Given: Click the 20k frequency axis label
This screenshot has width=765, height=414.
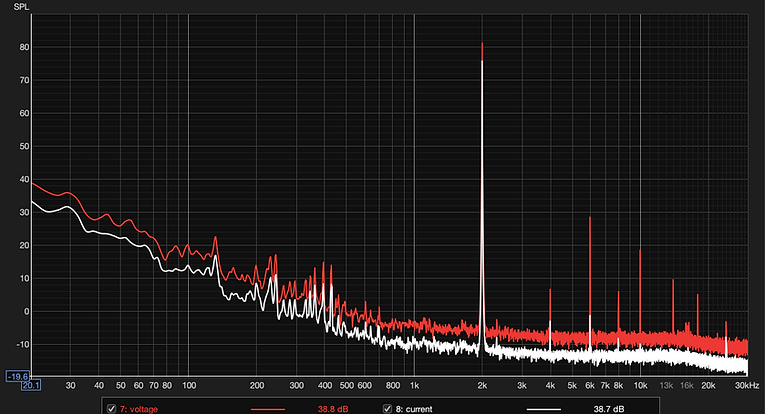Looking at the screenshot, I should [x=708, y=385].
